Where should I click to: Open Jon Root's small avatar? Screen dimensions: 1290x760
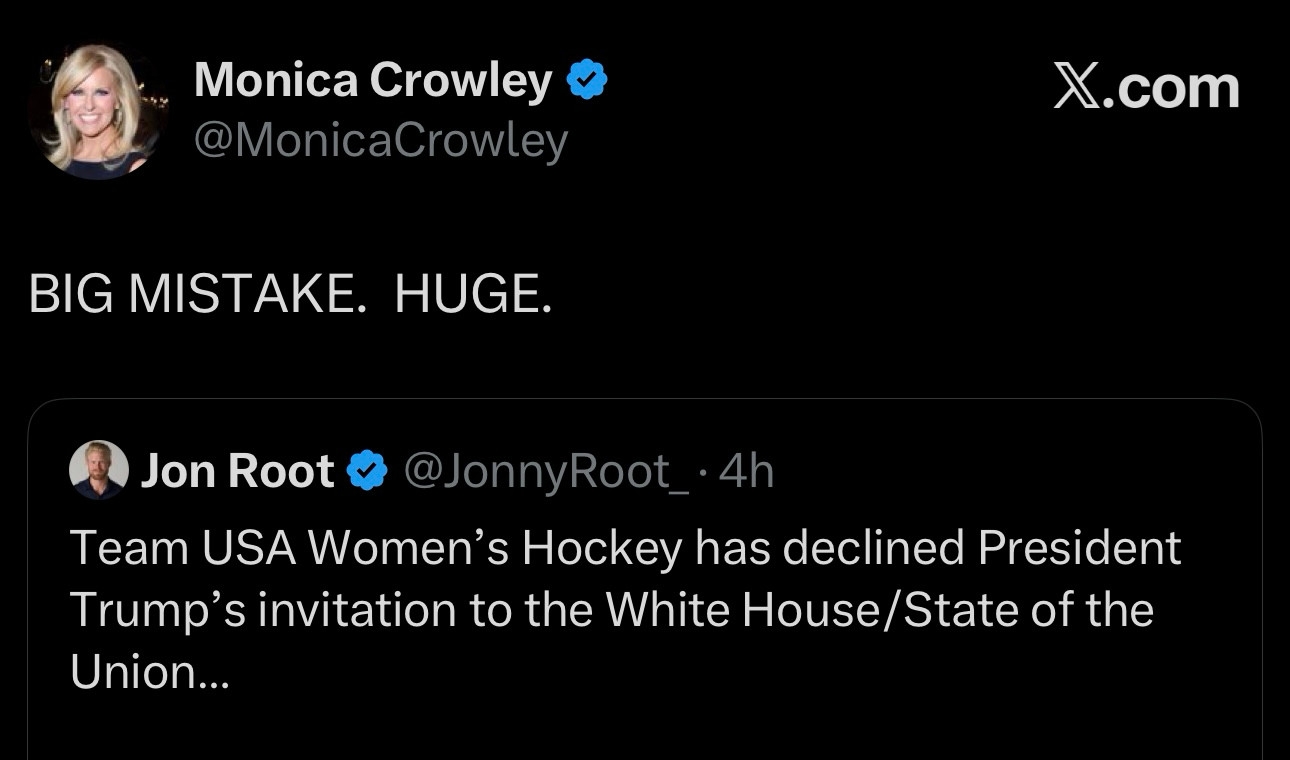point(98,470)
